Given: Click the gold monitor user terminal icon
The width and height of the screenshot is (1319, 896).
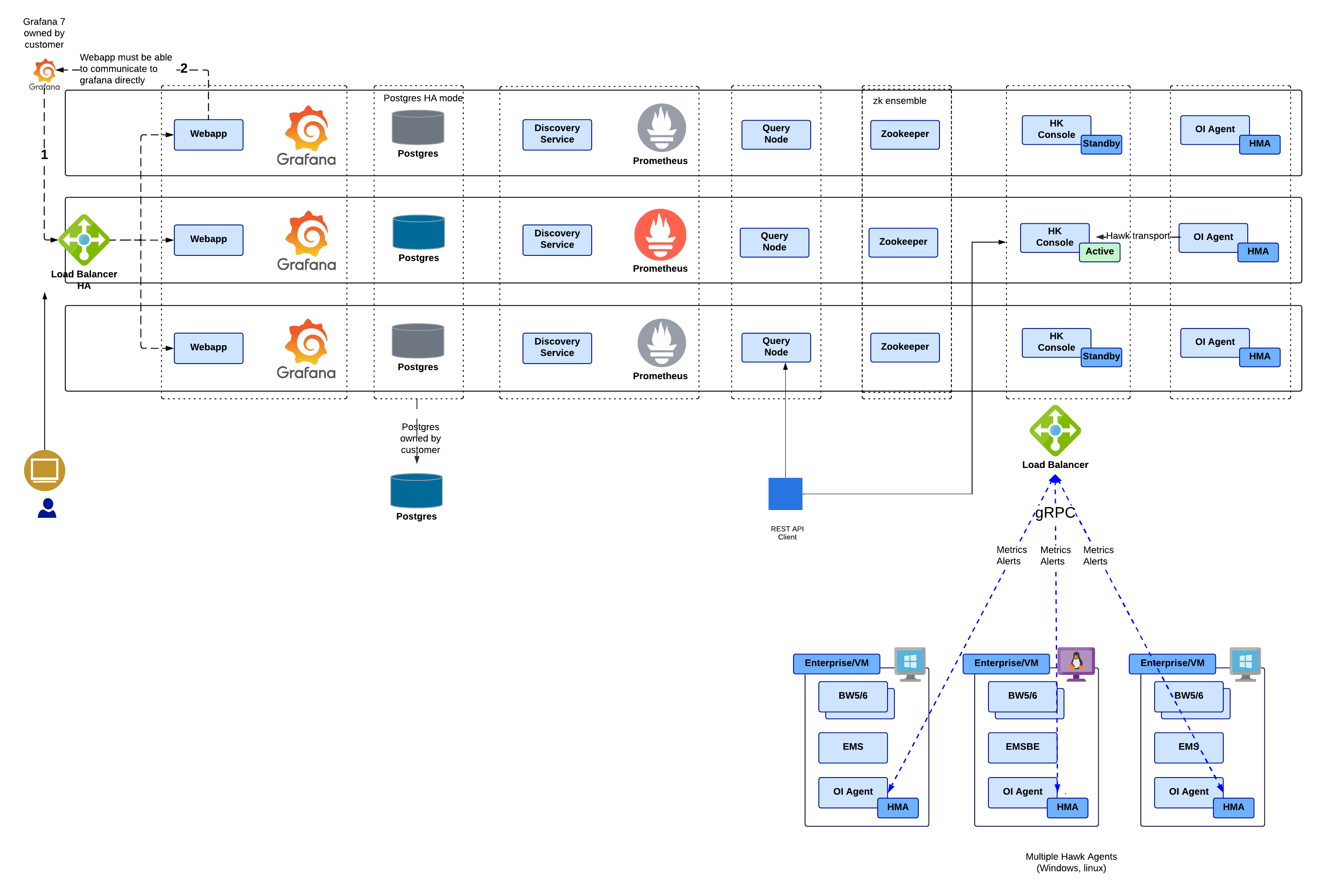Looking at the screenshot, I should (x=44, y=471).
